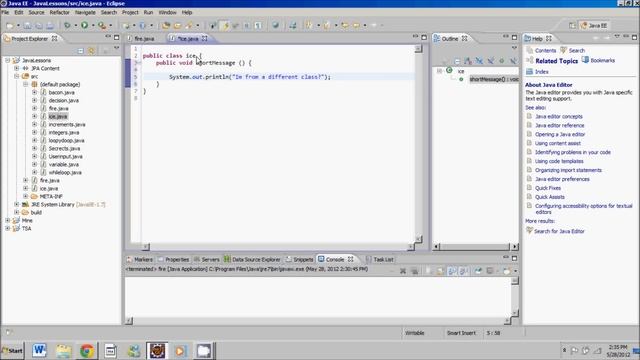The image size is (640, 360).
Task: Click Remove Launch X icon in Console toolbar
Action: point(403,271)
